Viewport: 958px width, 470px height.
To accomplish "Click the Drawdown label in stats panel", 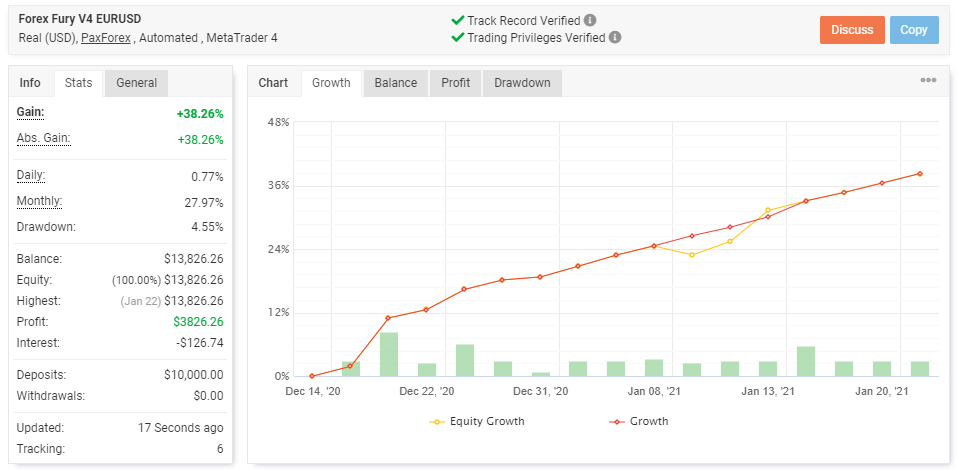I will point(46,227).
